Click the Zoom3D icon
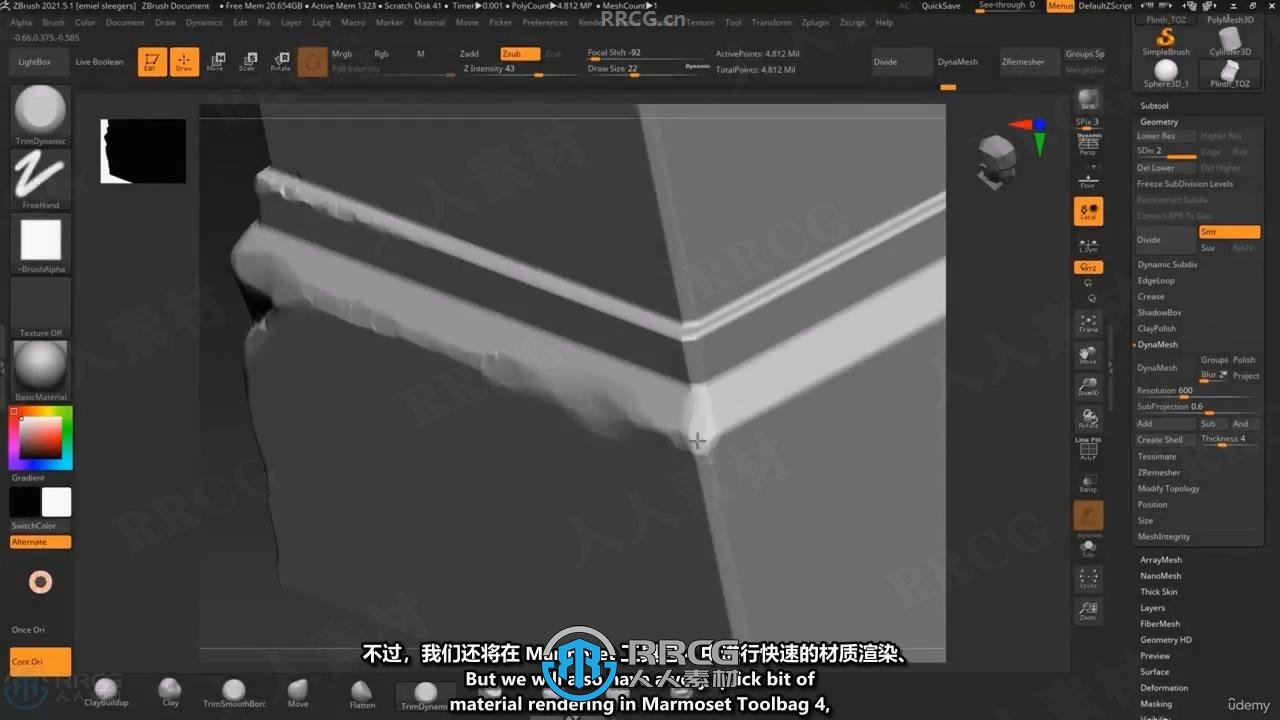The image size is (1280, 720). click(x=1088, y=387)
